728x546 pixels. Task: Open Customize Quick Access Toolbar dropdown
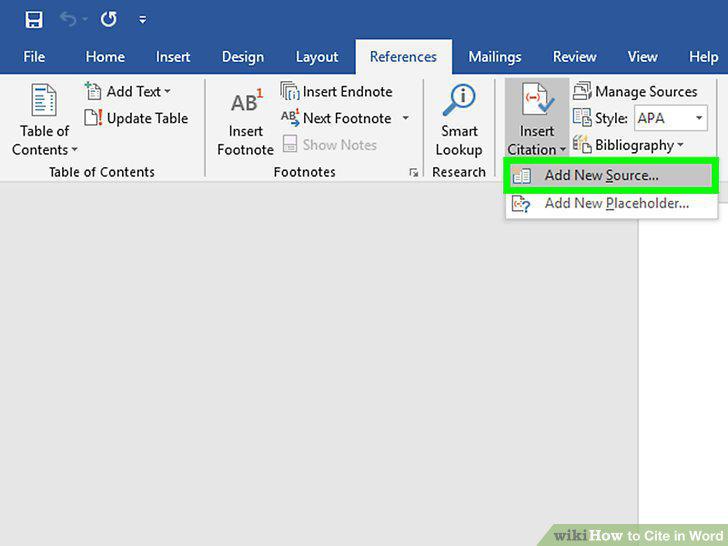point(143,20)
